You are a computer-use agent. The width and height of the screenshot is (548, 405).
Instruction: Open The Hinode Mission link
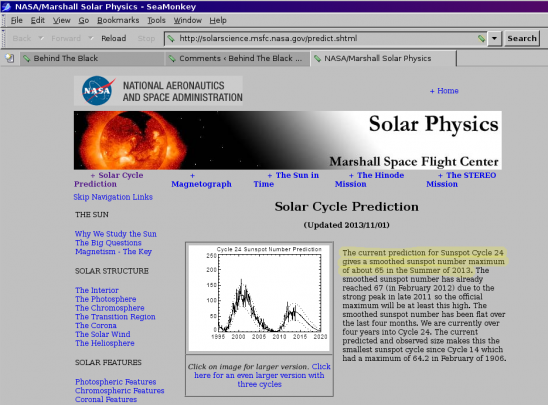click(369, 180)
